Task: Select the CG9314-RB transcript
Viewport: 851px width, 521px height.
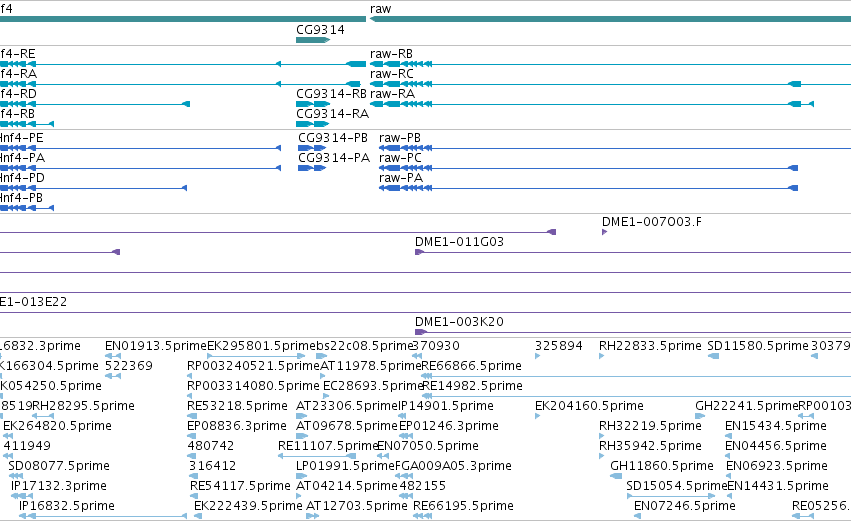Action: [x=313, y=104]
